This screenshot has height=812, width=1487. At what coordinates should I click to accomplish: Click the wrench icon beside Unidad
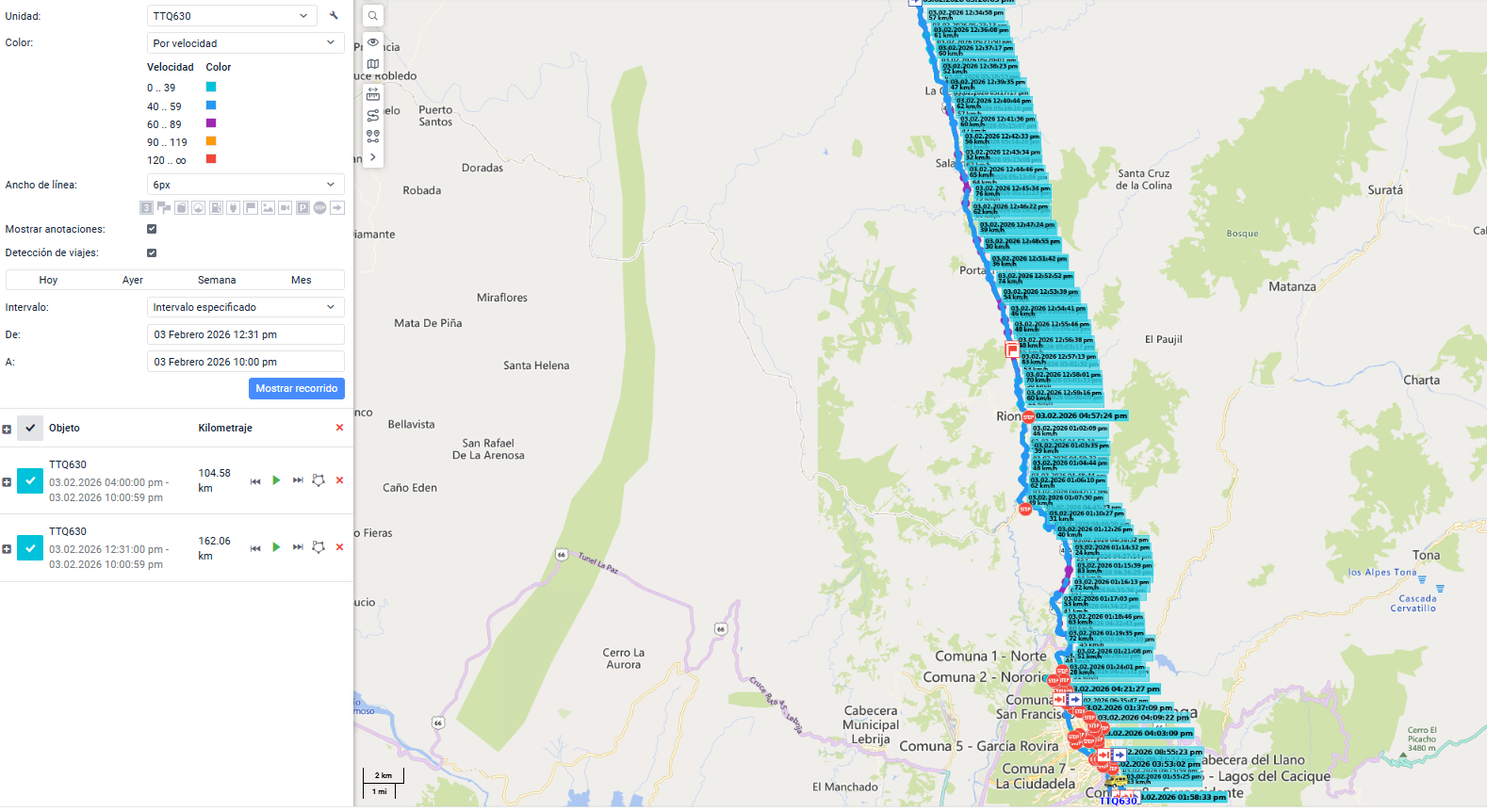pos(334,16)
